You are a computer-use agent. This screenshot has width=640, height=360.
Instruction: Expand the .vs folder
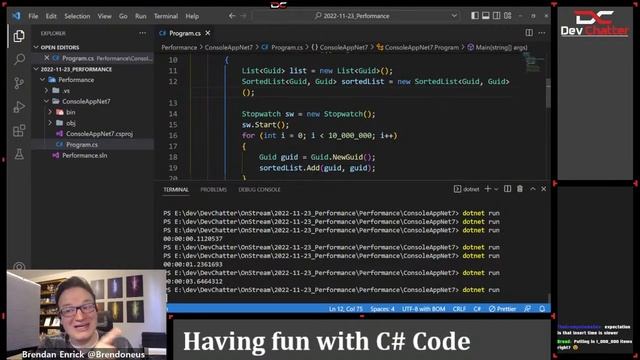(x=47, y=91)
